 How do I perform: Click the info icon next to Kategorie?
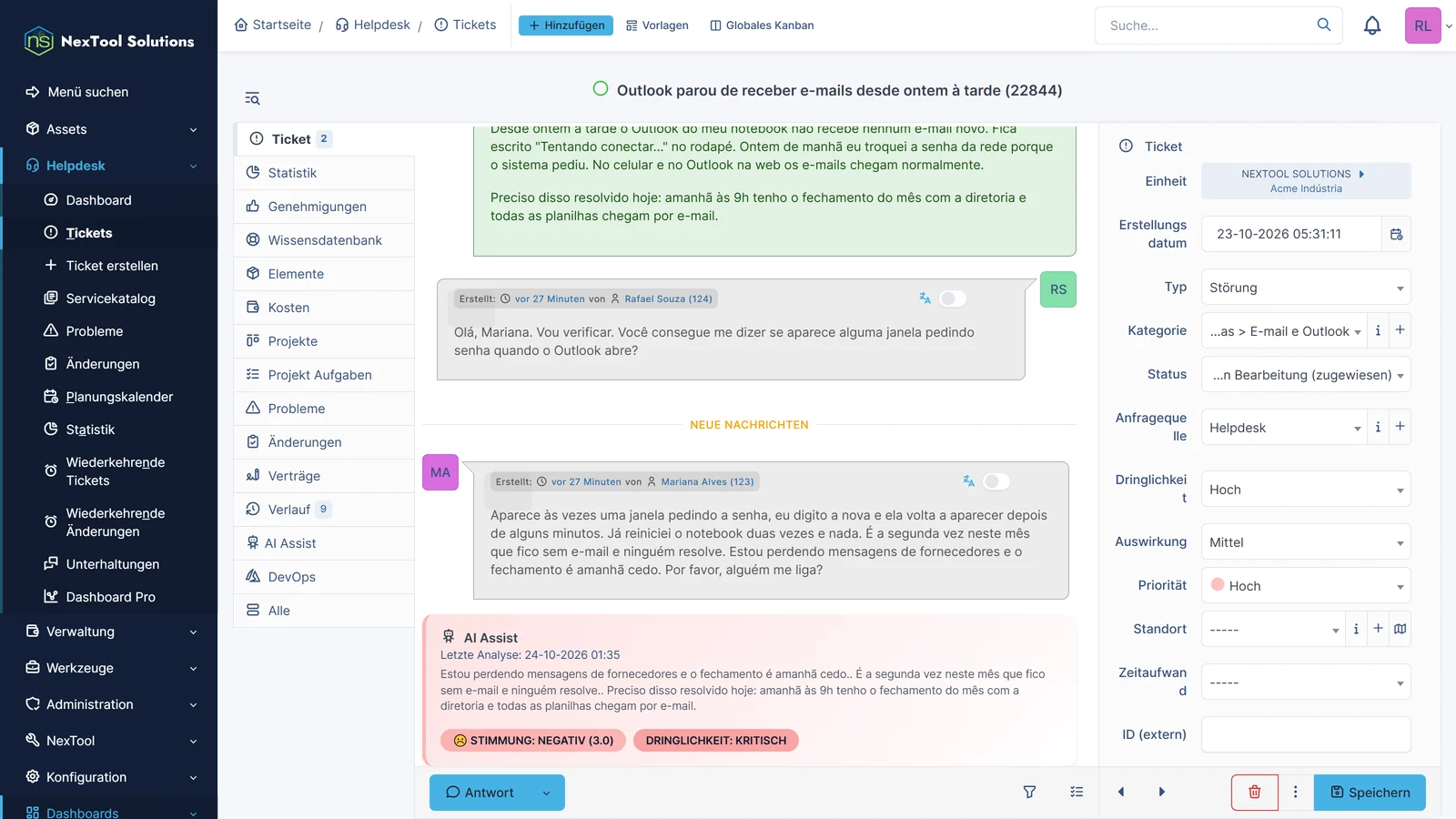(x=1378, y=330)
